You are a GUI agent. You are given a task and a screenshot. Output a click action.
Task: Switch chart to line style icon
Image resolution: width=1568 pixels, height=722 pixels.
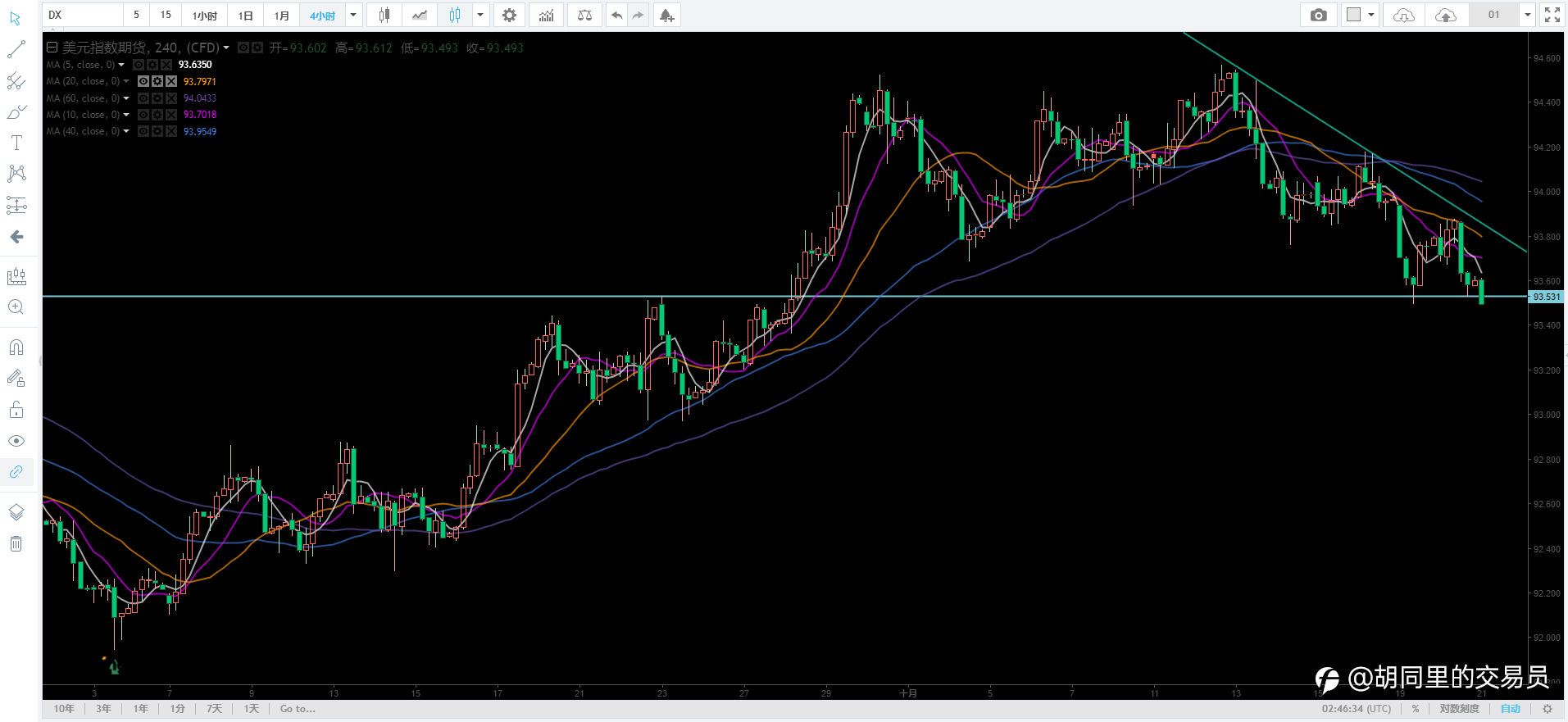click(420, 15)
